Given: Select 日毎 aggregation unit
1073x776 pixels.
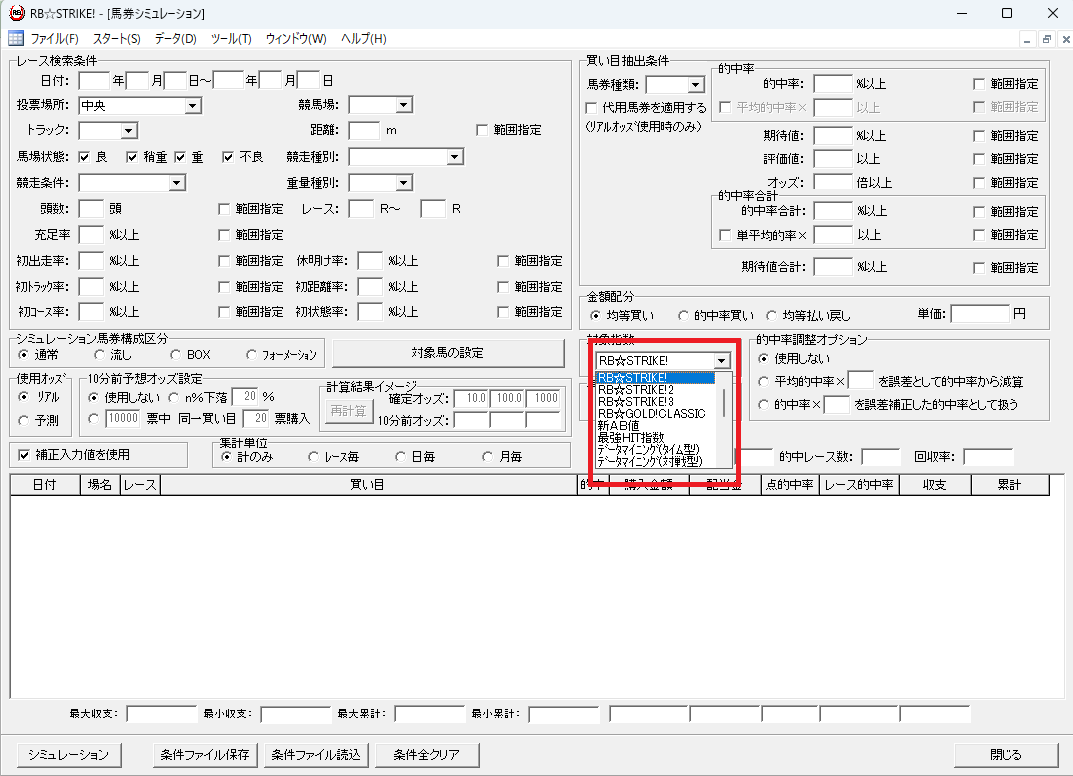Looking at the screenshot, I should point(400,456).
